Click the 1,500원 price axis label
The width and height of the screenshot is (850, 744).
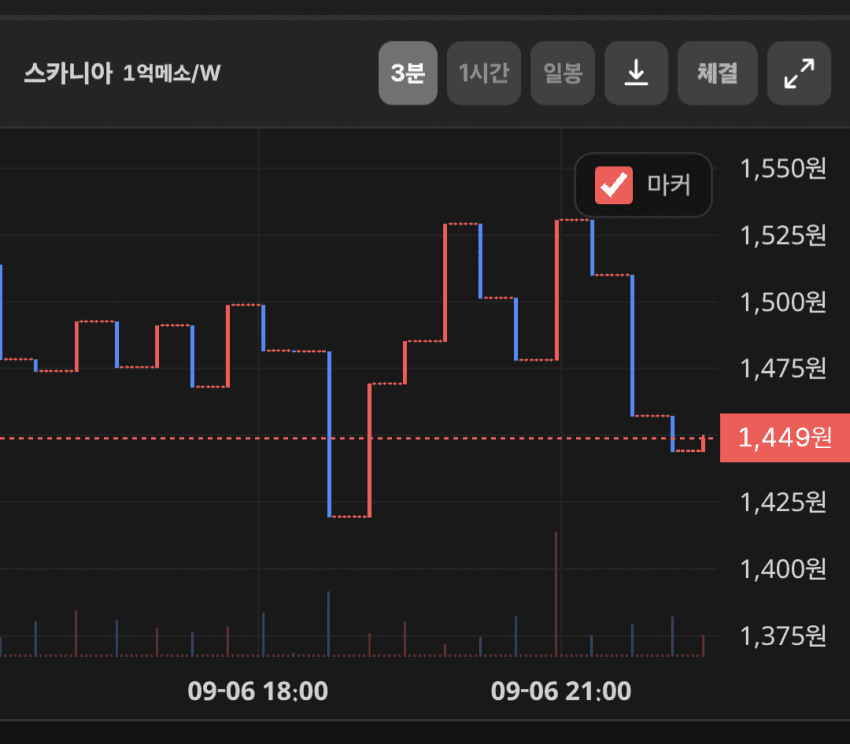[x=783, y=303]
